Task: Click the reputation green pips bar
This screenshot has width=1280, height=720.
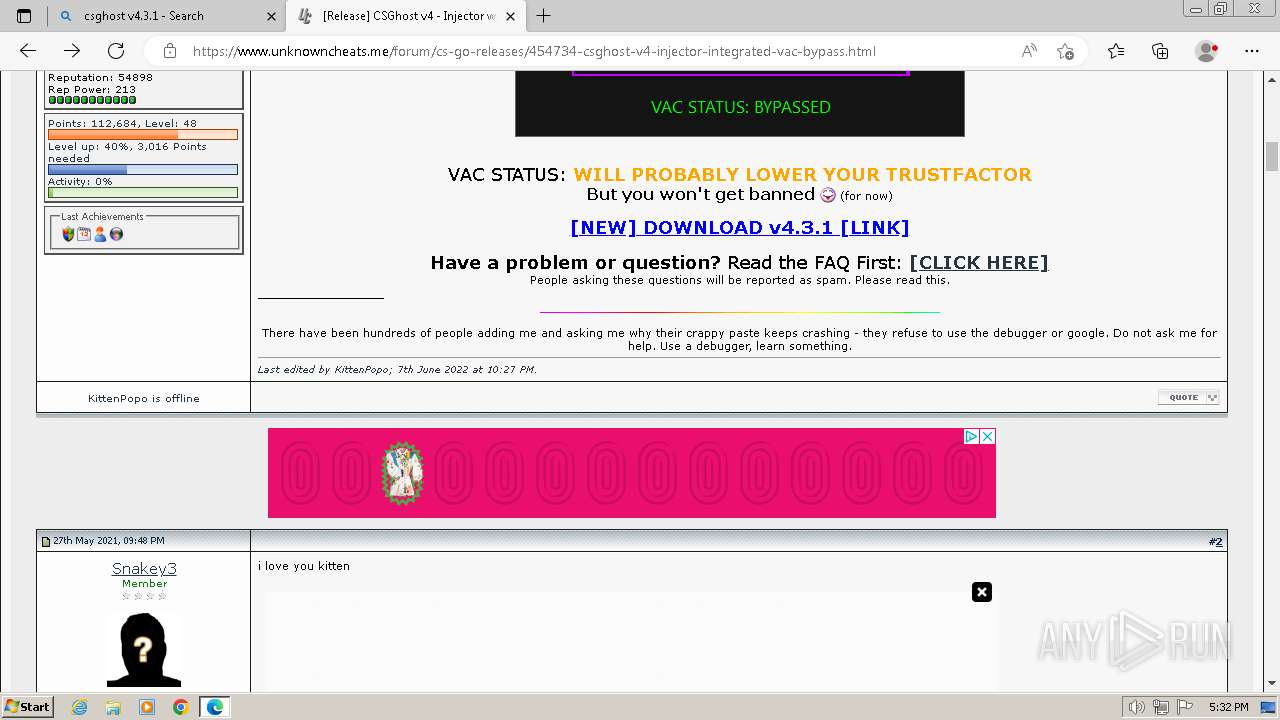Action: click(92, 100)
